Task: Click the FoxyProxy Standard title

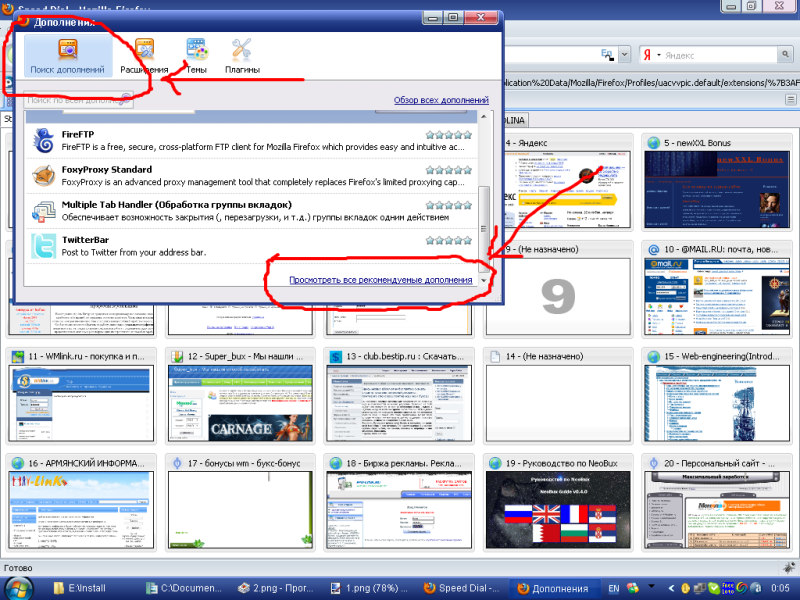Action: click(x=107, y=169)
